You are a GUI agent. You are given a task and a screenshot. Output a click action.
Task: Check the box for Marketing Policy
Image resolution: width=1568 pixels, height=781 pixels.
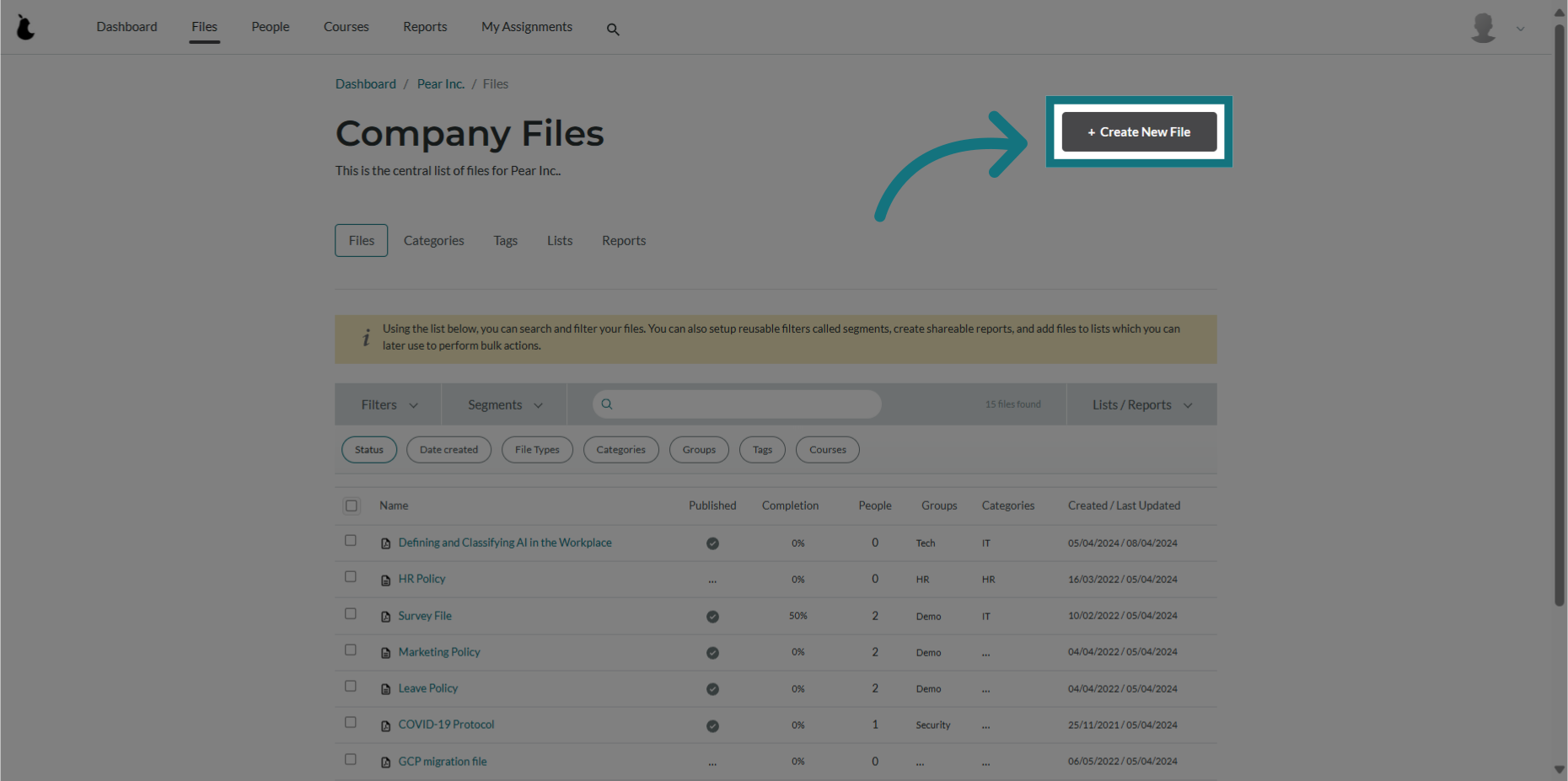click(x=351, y=650)
